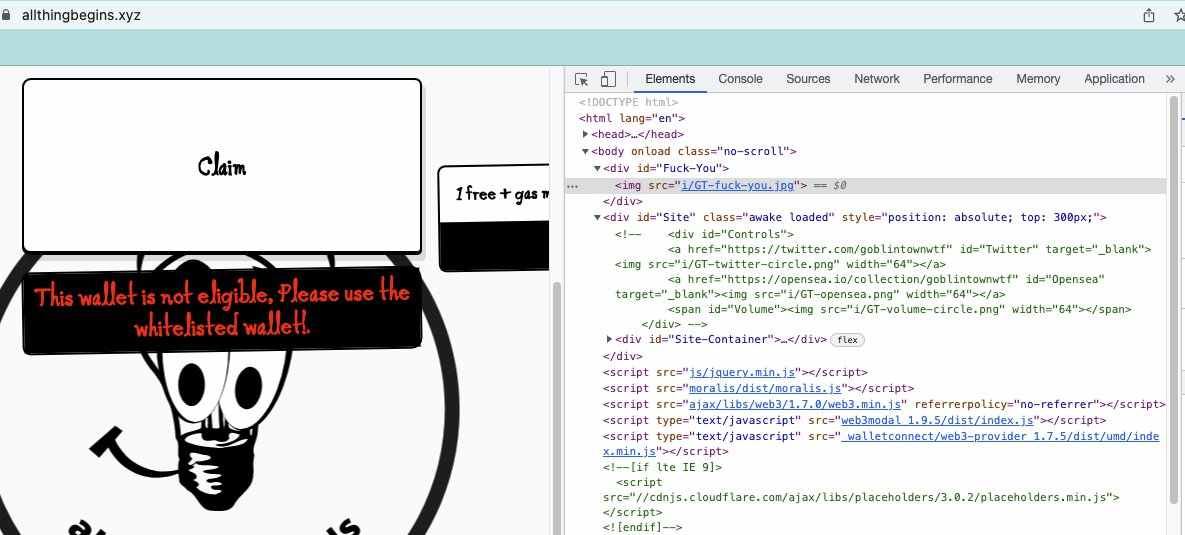The width and height of the screenshot is (1185, 535).
Task: Click the allthingbegins.xyz address bar
Action: [x=82, y=15]
